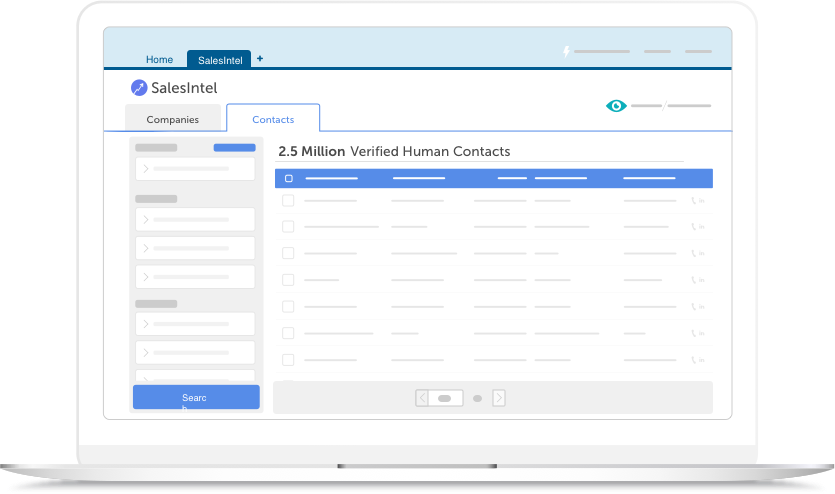Click the blue Search button
The height and width of the screenshot is (494, 835).
(x=196, y=397)
